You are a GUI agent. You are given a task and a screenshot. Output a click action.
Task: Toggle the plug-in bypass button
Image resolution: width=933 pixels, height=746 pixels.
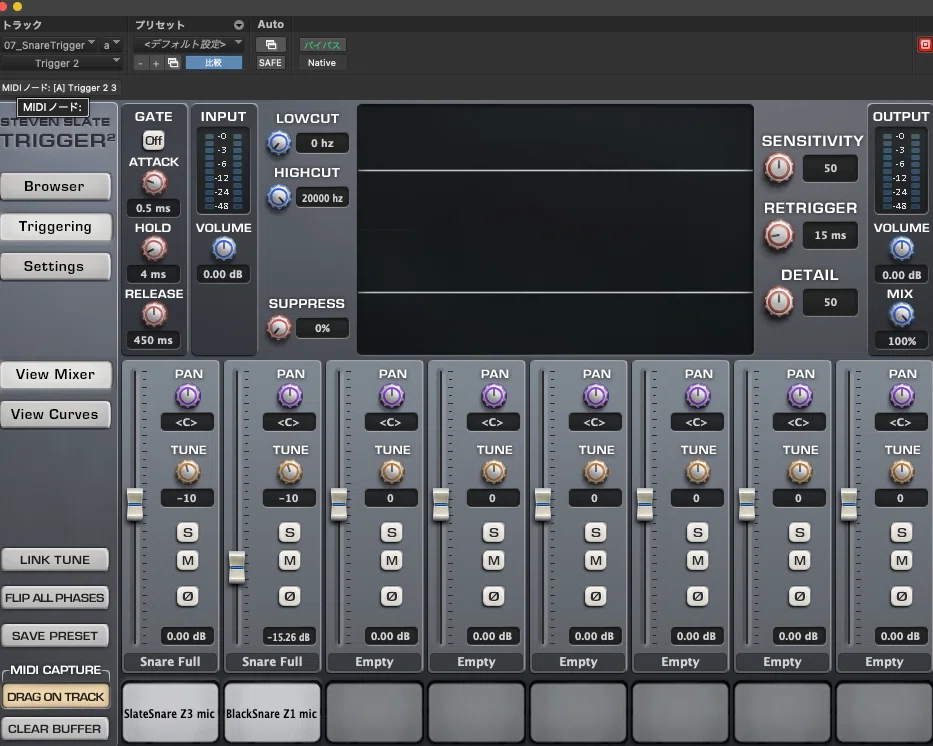click(x=322, y=45)
